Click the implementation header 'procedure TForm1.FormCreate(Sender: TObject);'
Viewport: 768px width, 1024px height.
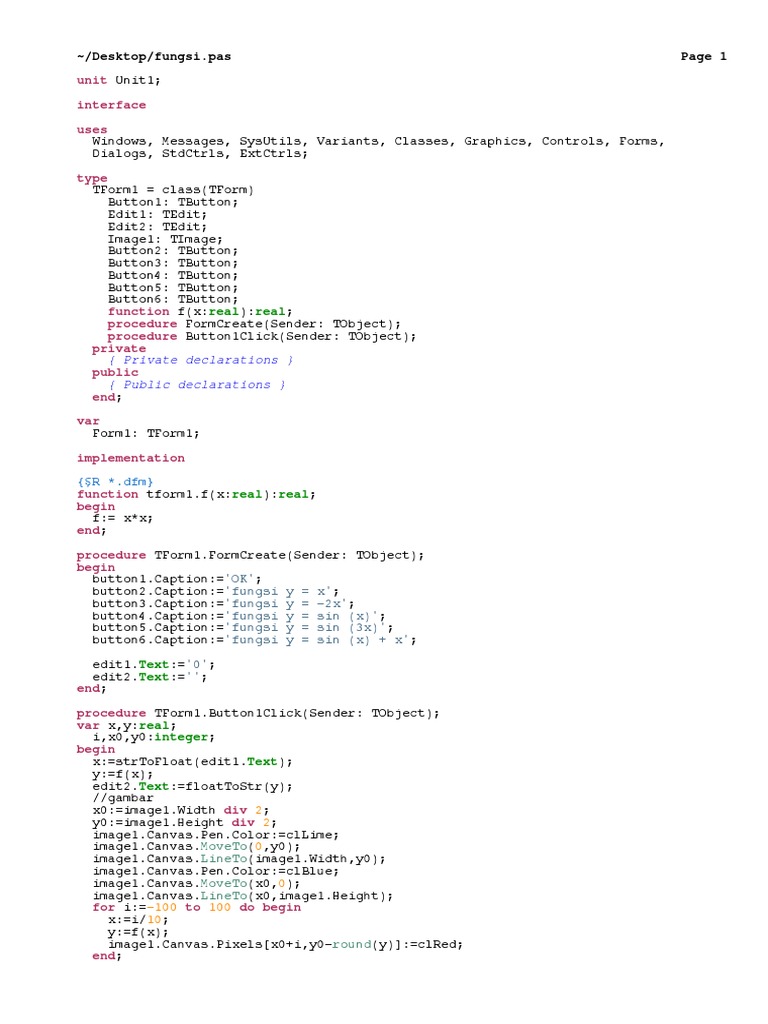[x=250, y=555]
